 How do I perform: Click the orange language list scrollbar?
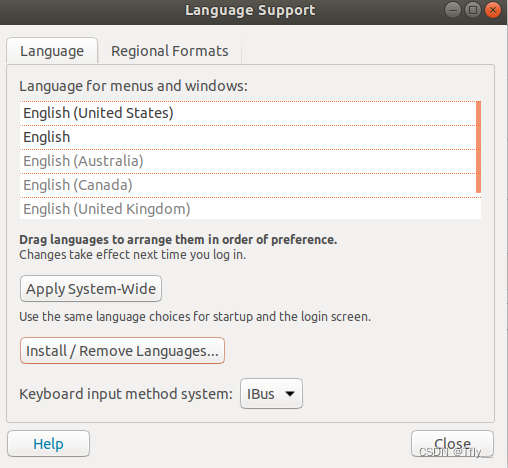(x=478, y=147)
